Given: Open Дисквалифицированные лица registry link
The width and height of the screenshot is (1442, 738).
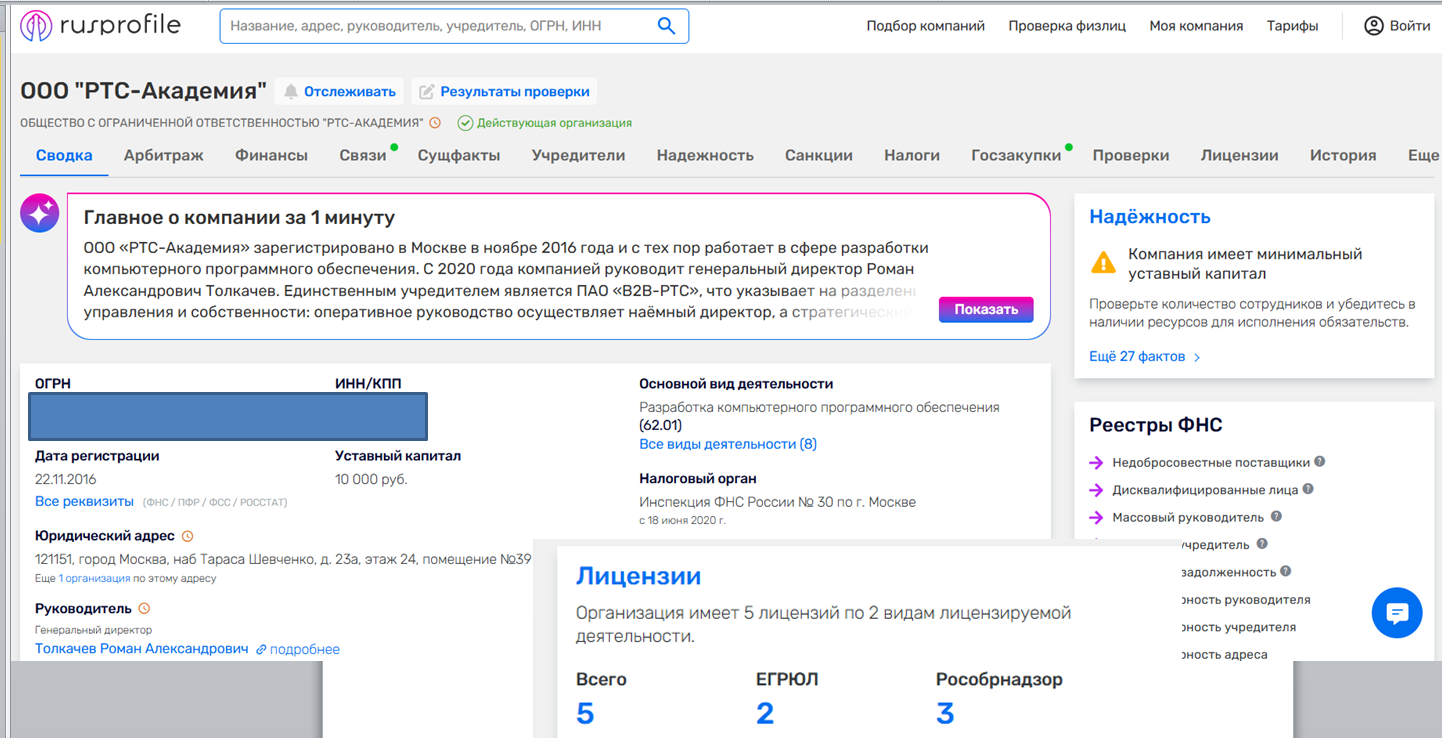Looking at the screenshot, I should (x=1205, y=490).
